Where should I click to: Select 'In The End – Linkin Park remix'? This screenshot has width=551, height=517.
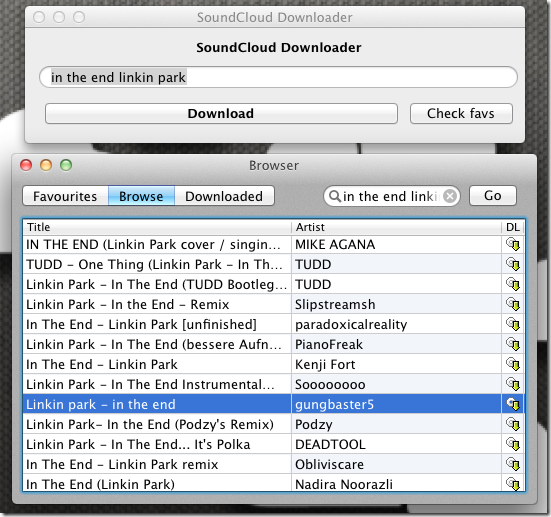point(122,465)
